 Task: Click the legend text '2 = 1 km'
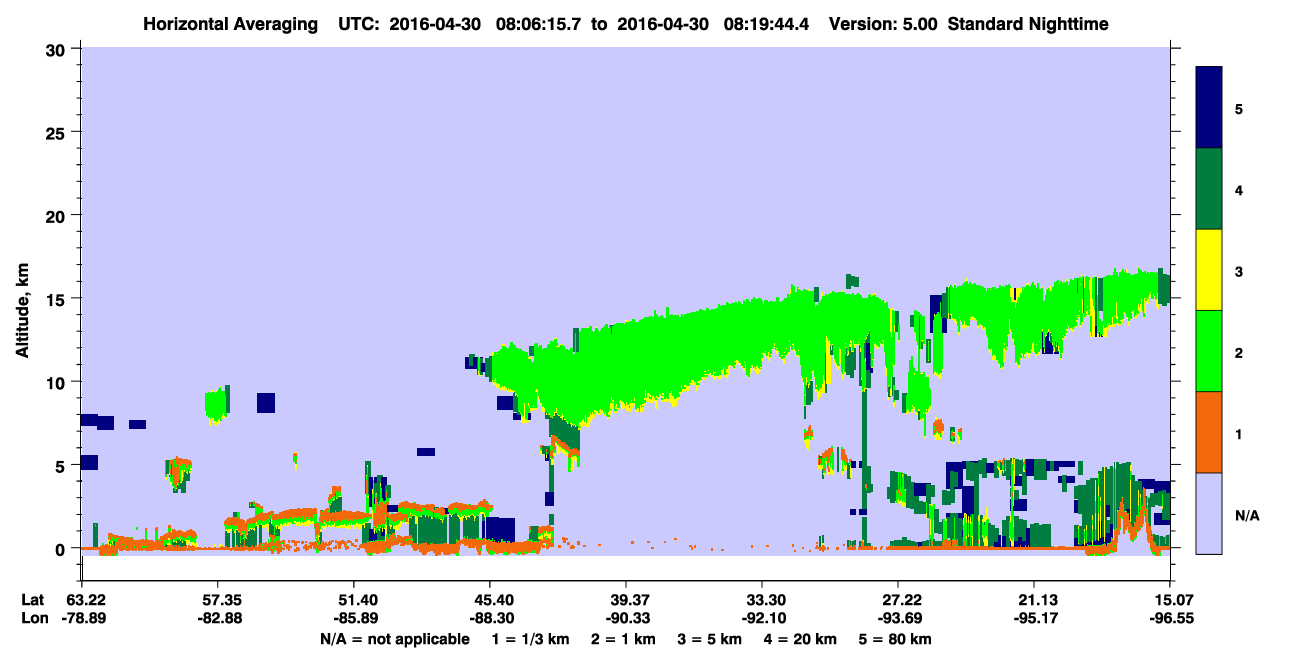(x=623, y=638)
